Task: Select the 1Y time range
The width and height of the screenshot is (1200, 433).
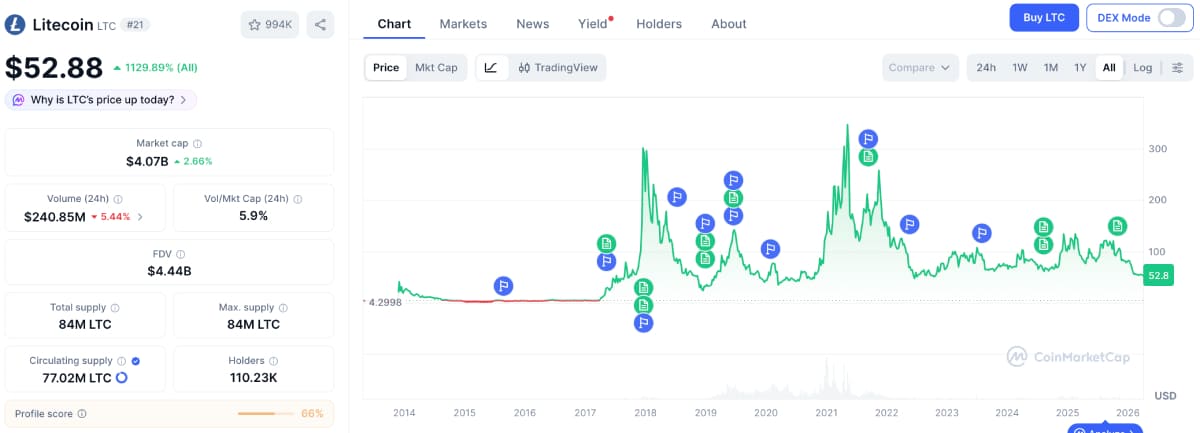Action: pyautogui.click(x=1080, y=68)
